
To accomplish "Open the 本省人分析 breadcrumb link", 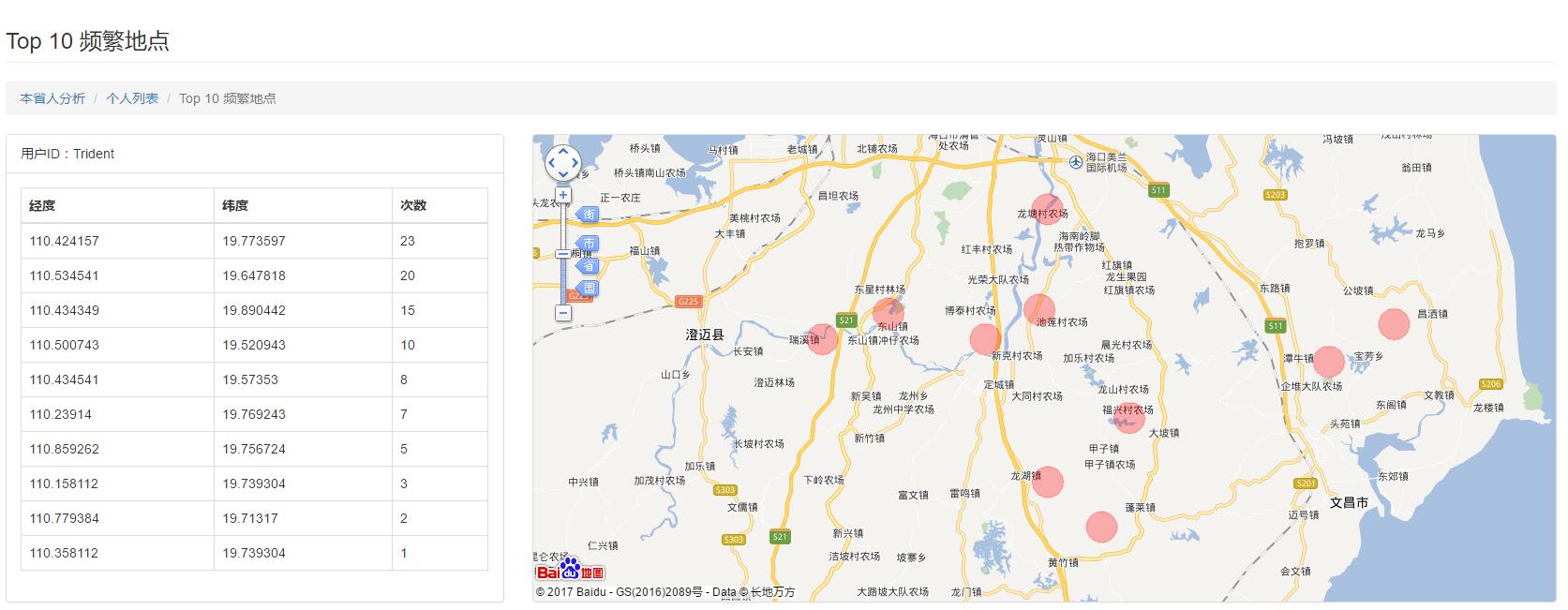I will (52, 98).
